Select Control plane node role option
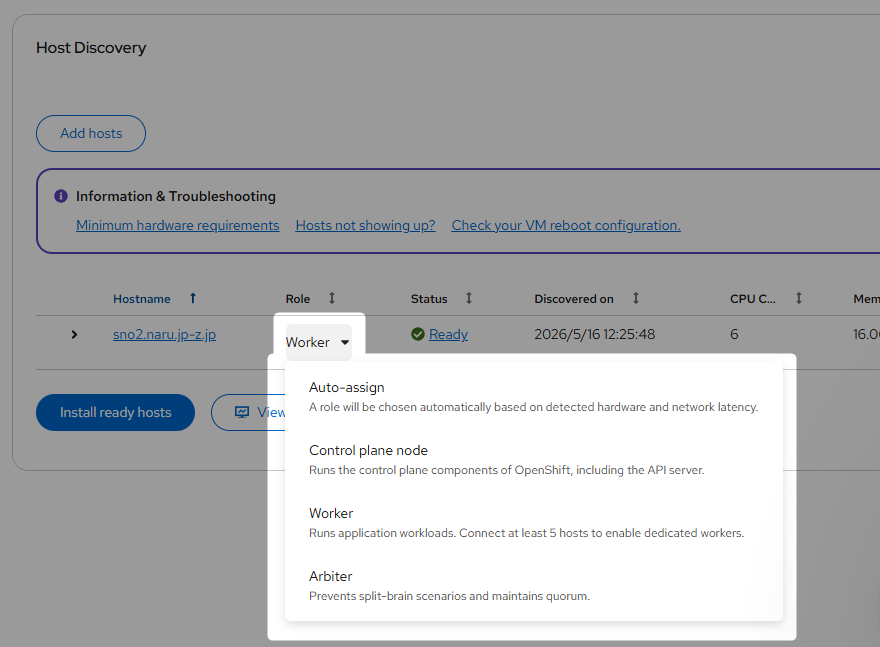The image size is (880, 647). pos(533,460)
